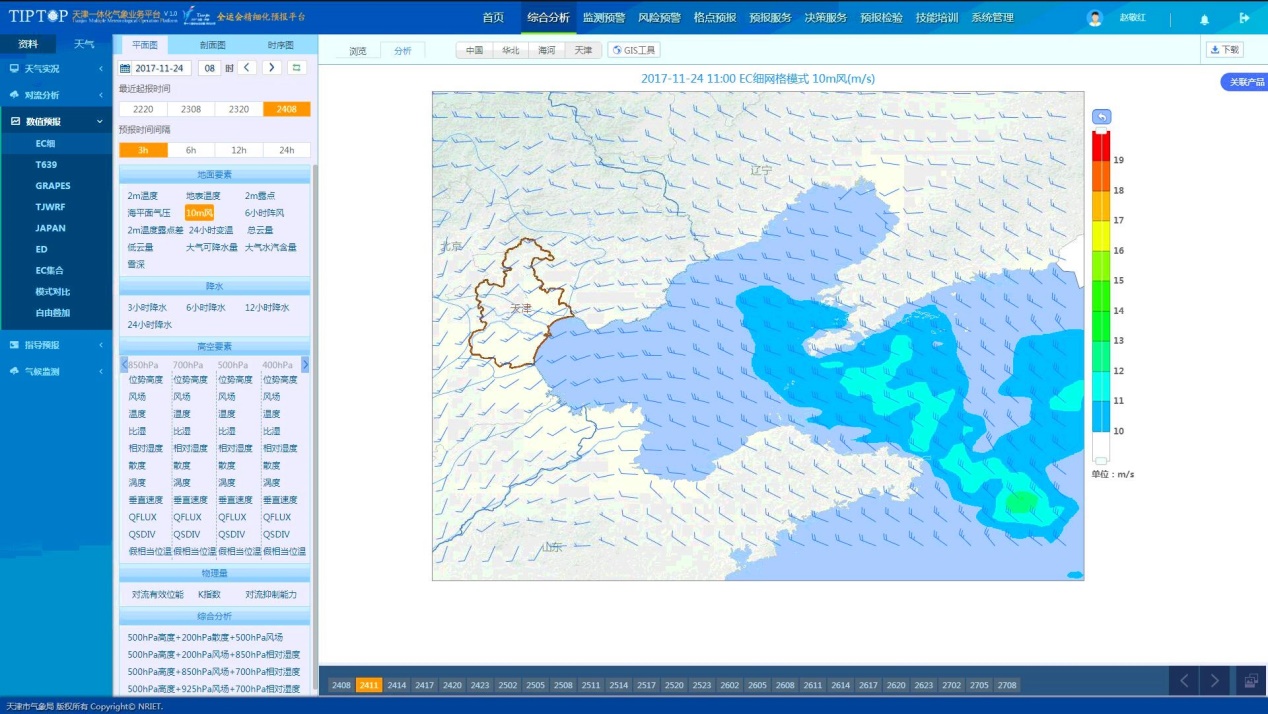Viewport: 1268px width, 714px height.
Task: Open the 监测预警 top menu
Action: (603, 18)
